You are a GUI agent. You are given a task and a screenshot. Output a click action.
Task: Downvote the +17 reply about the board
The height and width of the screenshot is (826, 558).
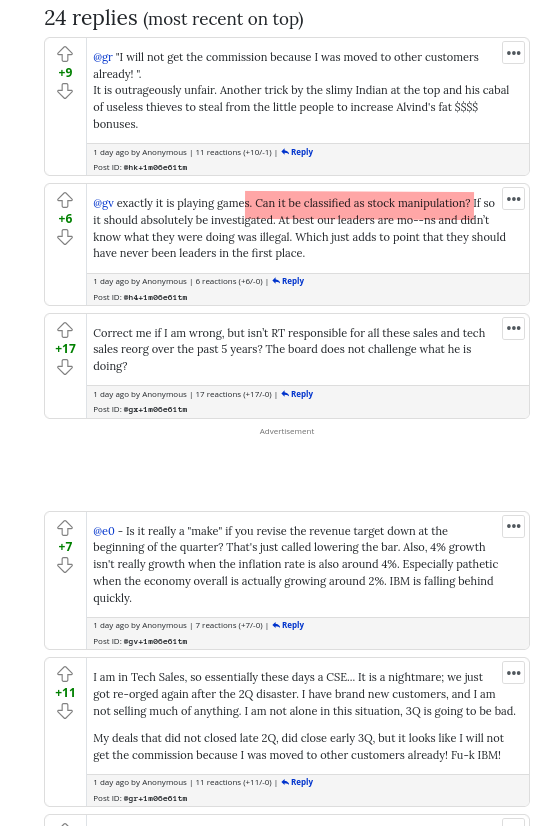[x=65, y=367]
